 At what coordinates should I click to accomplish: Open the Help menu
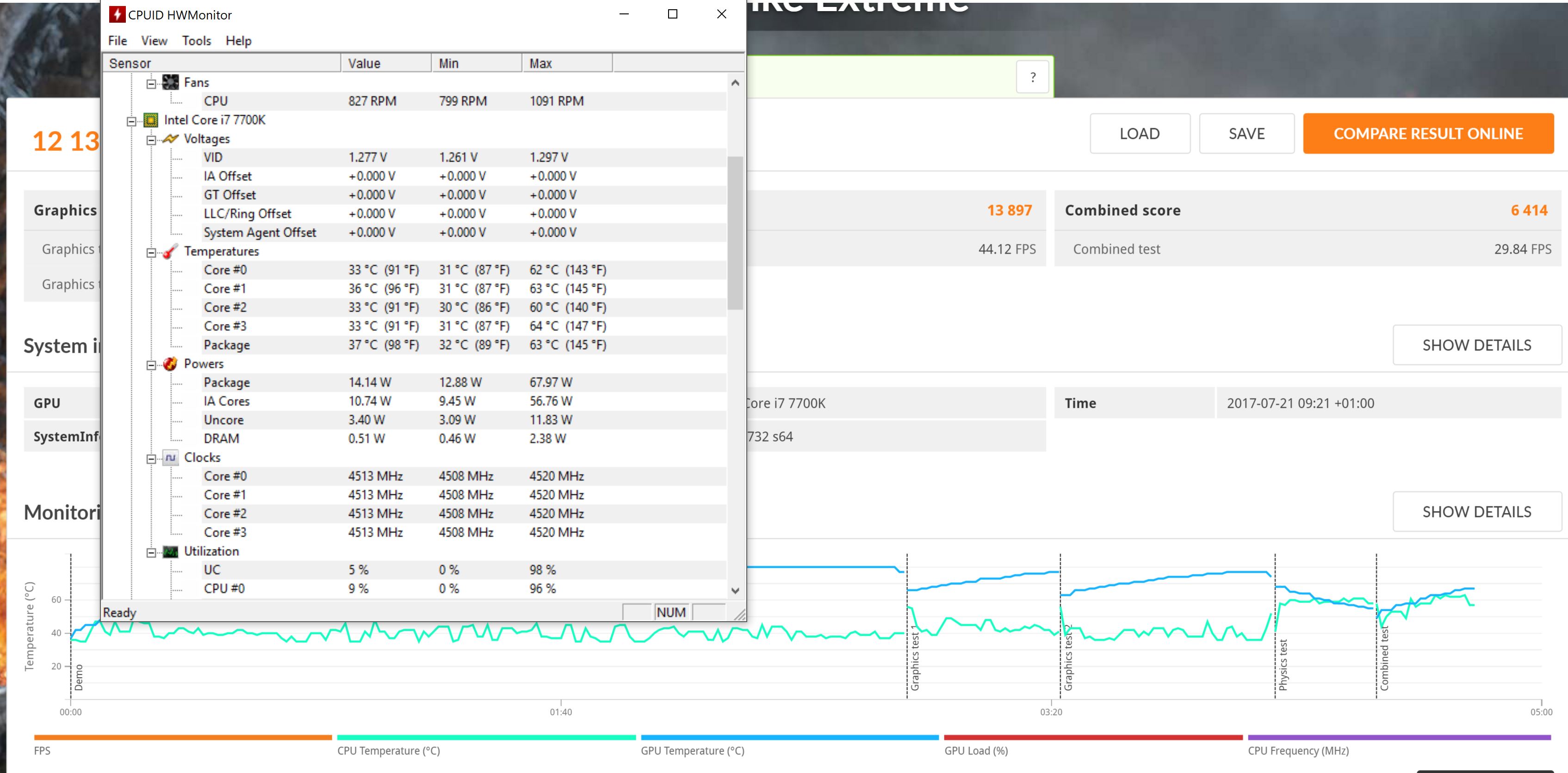(x=238, y=41)
